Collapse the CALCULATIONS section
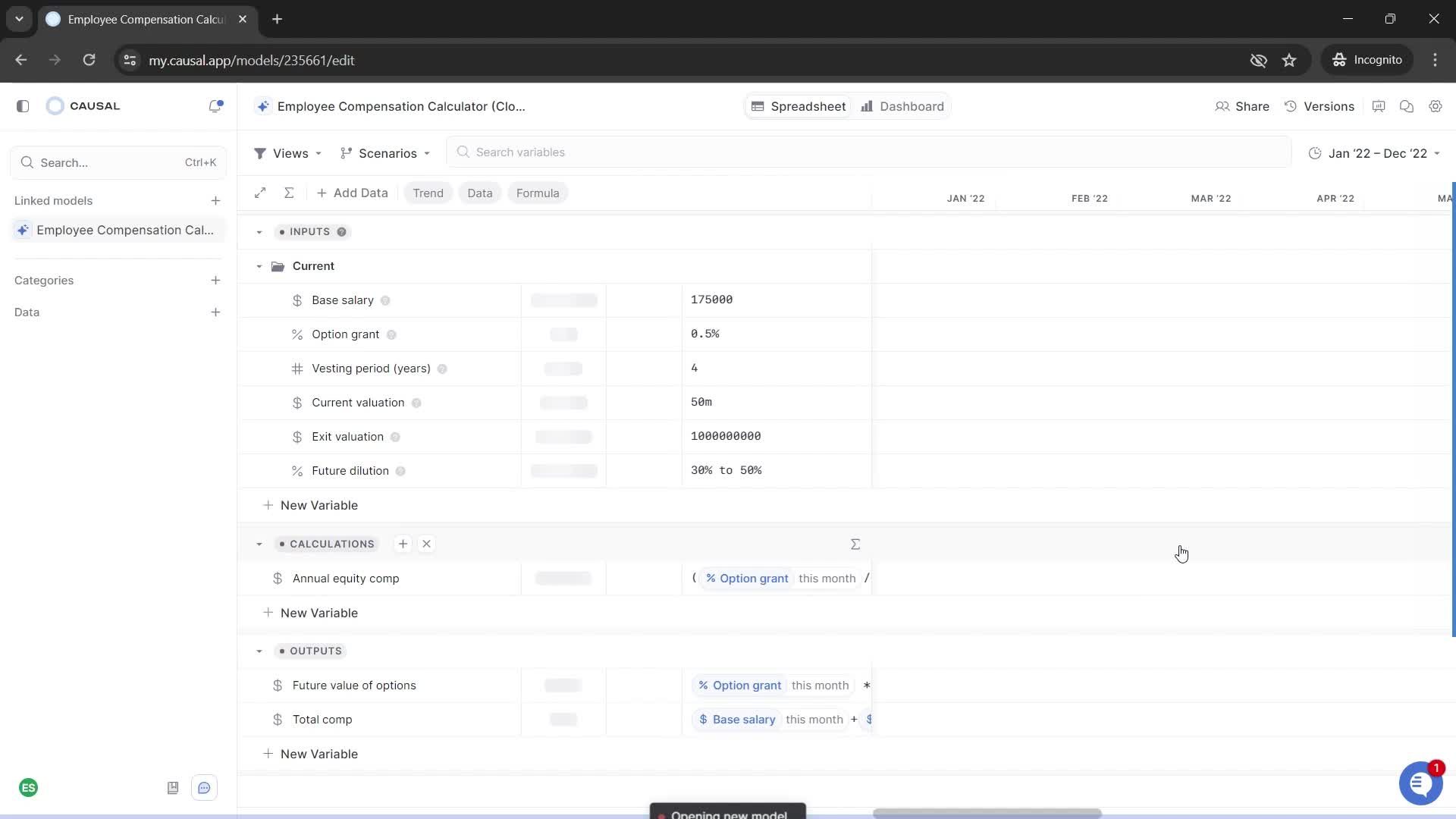Viewport: 1456px width, 819px height. [259, 544]
